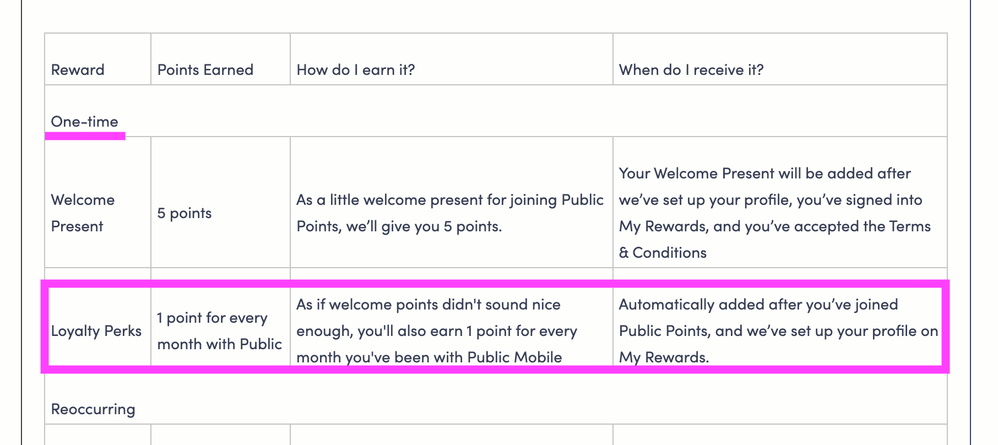The image size is (998, 445).
Task: Click "Automatically added after you've joined" text
Action: point(758,304)
